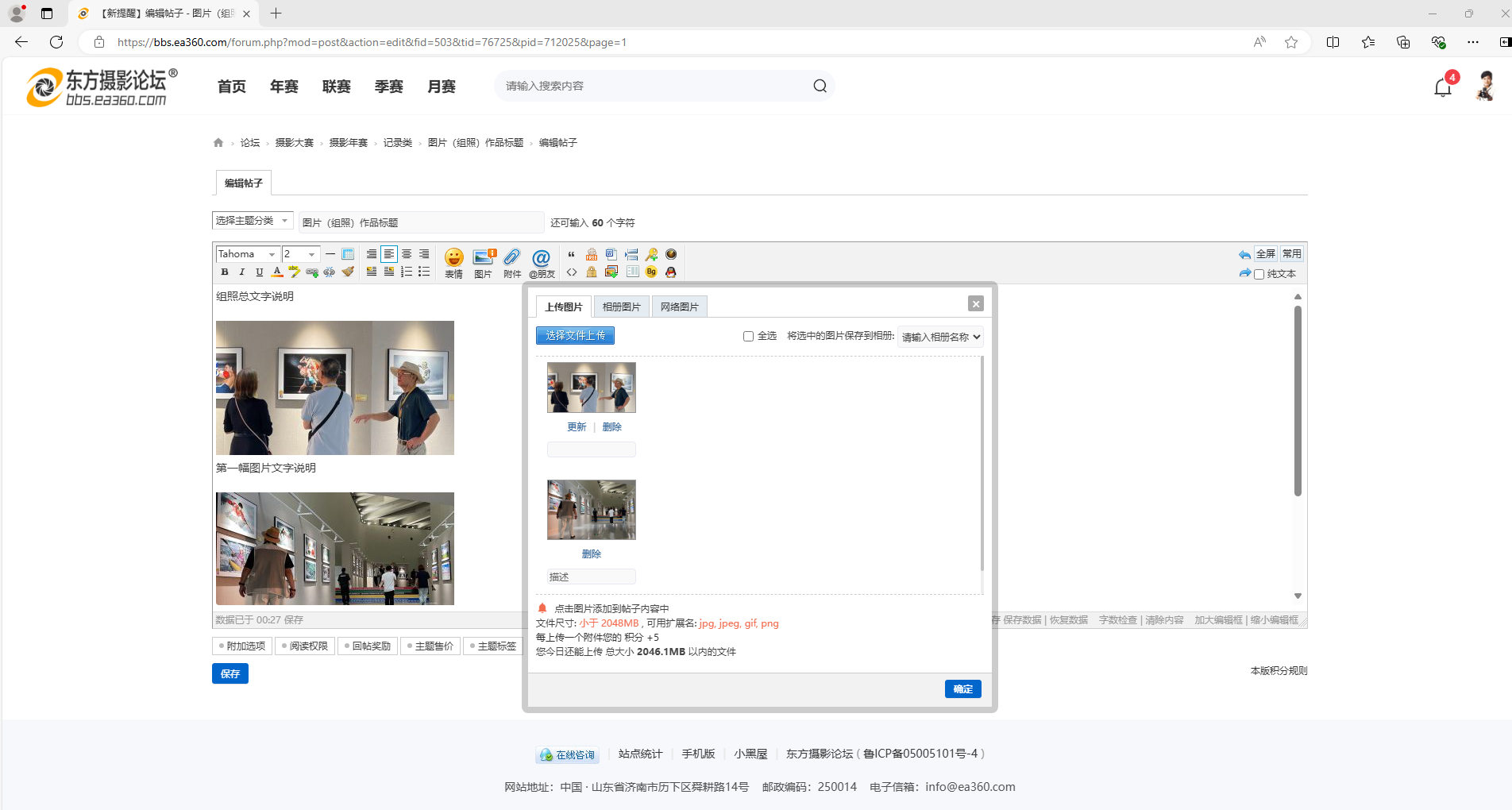This screenshot has width=1512, height=810.
Task: Click the second uploaded image thumbnail
Action: 591,510
